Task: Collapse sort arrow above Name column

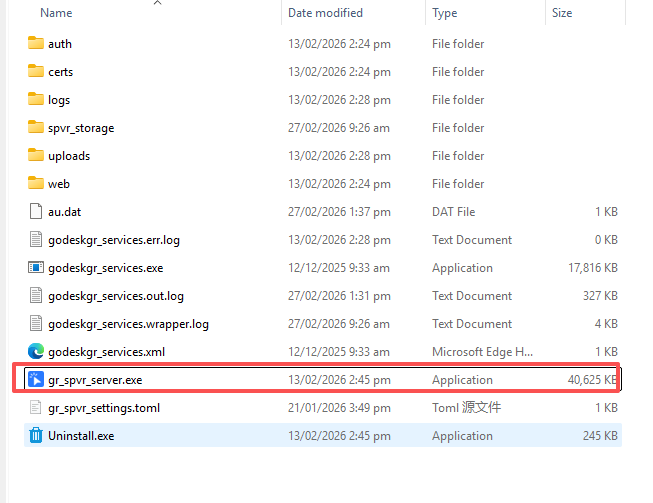Action: click(157, 3)
